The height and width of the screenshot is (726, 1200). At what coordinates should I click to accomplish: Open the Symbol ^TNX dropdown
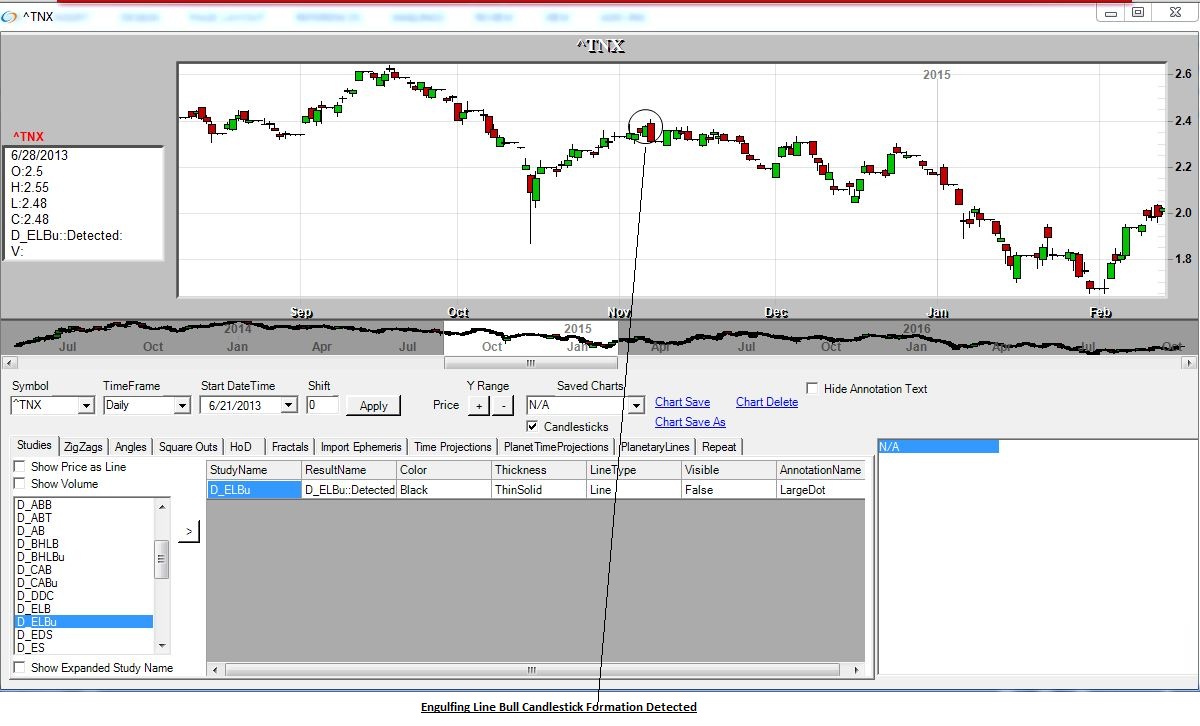click(x=85, y=406)
